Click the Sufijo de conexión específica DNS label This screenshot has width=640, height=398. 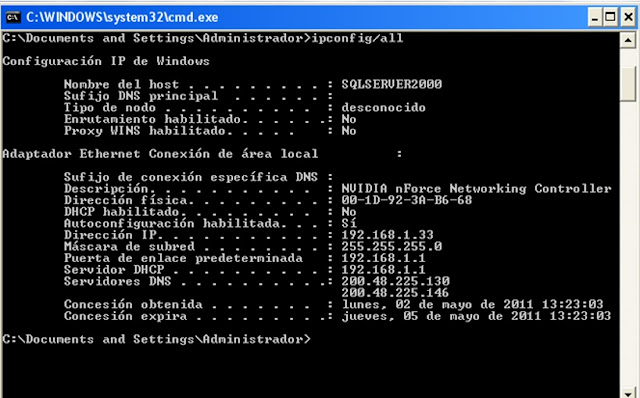[x=191, y=177]
